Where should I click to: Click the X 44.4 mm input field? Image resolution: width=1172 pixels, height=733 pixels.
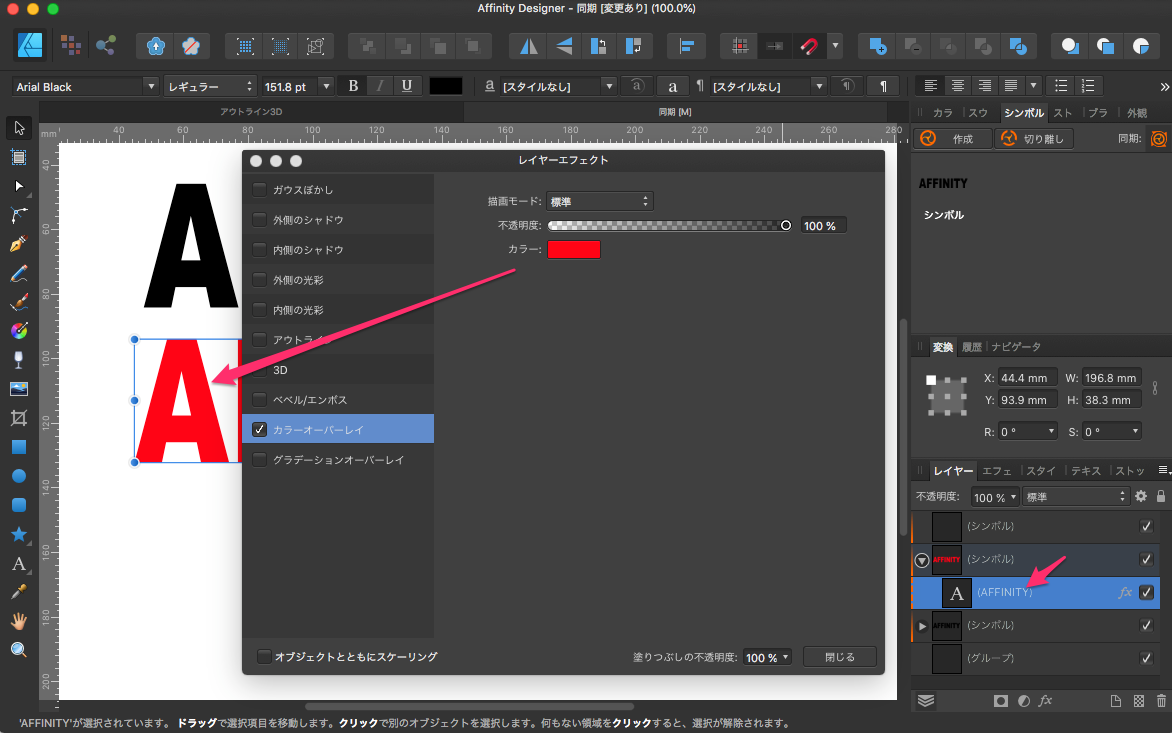[1028, 378]
